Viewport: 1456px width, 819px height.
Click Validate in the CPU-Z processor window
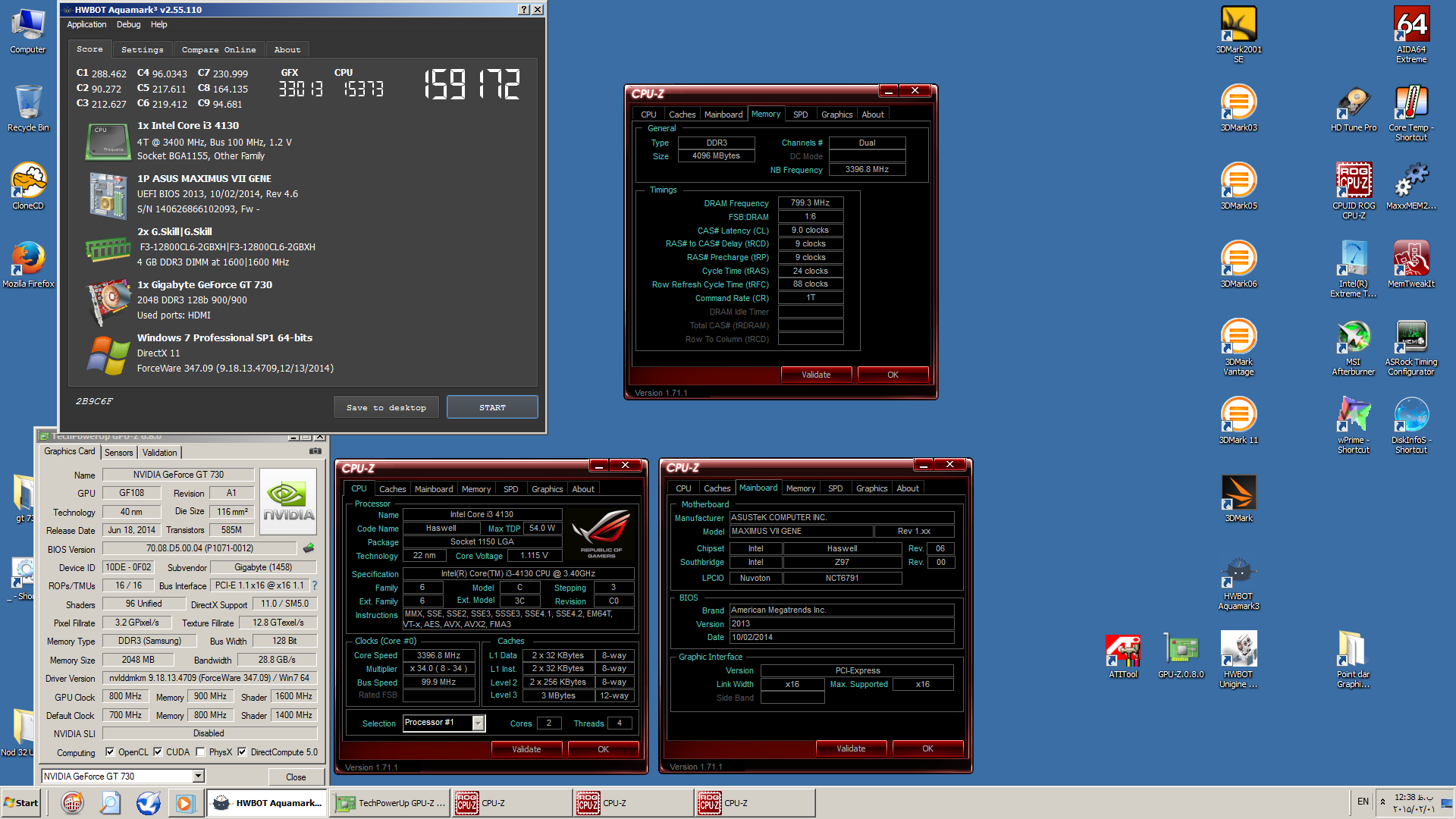526,749
